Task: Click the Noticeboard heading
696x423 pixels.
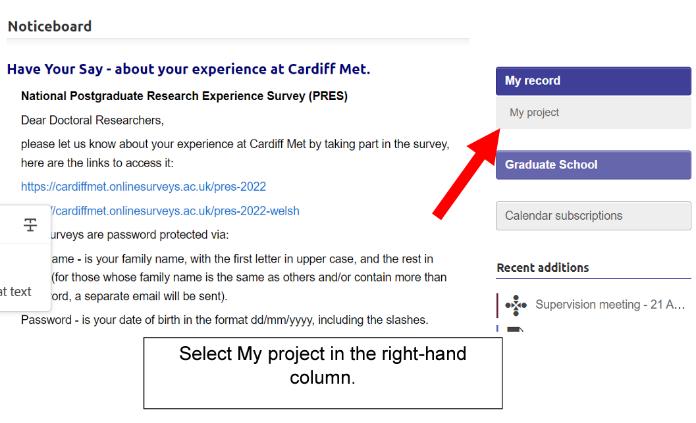Action: 49,26
